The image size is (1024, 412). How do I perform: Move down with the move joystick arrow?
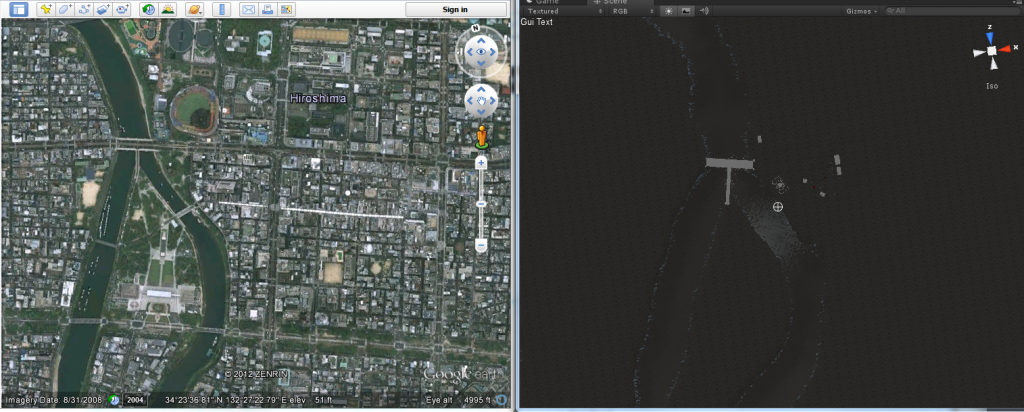coord(481,112)
